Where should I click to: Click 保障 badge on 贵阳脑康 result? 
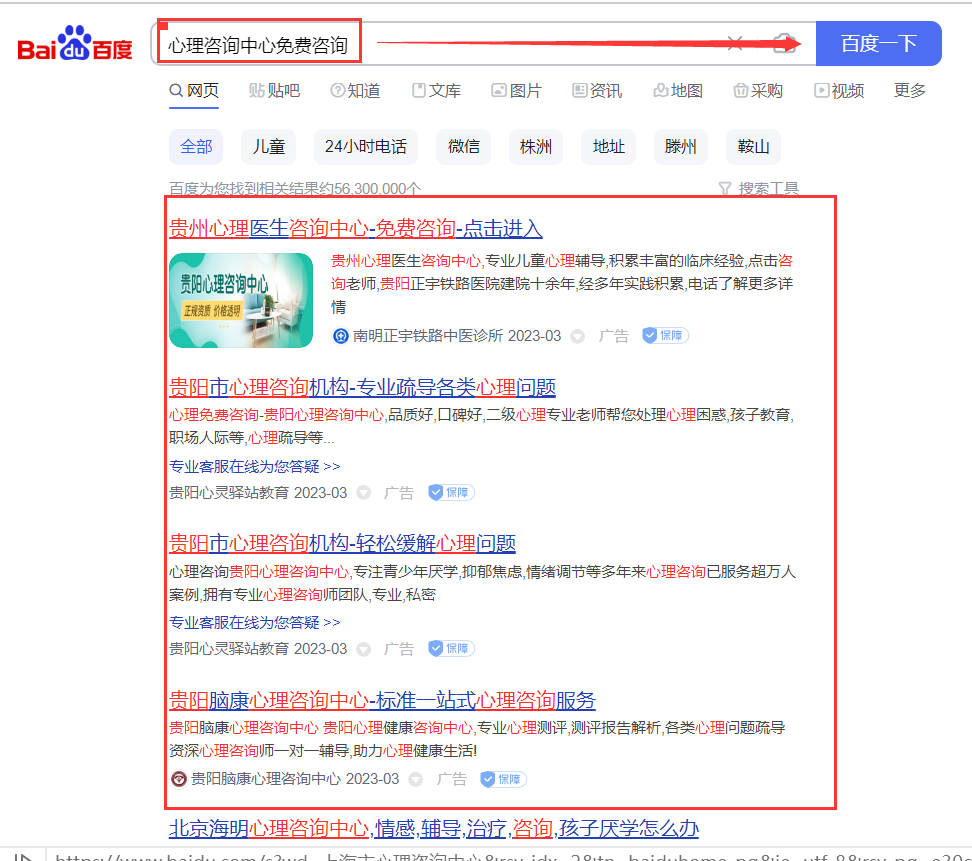pyautogui.click(x=503, y=779)
